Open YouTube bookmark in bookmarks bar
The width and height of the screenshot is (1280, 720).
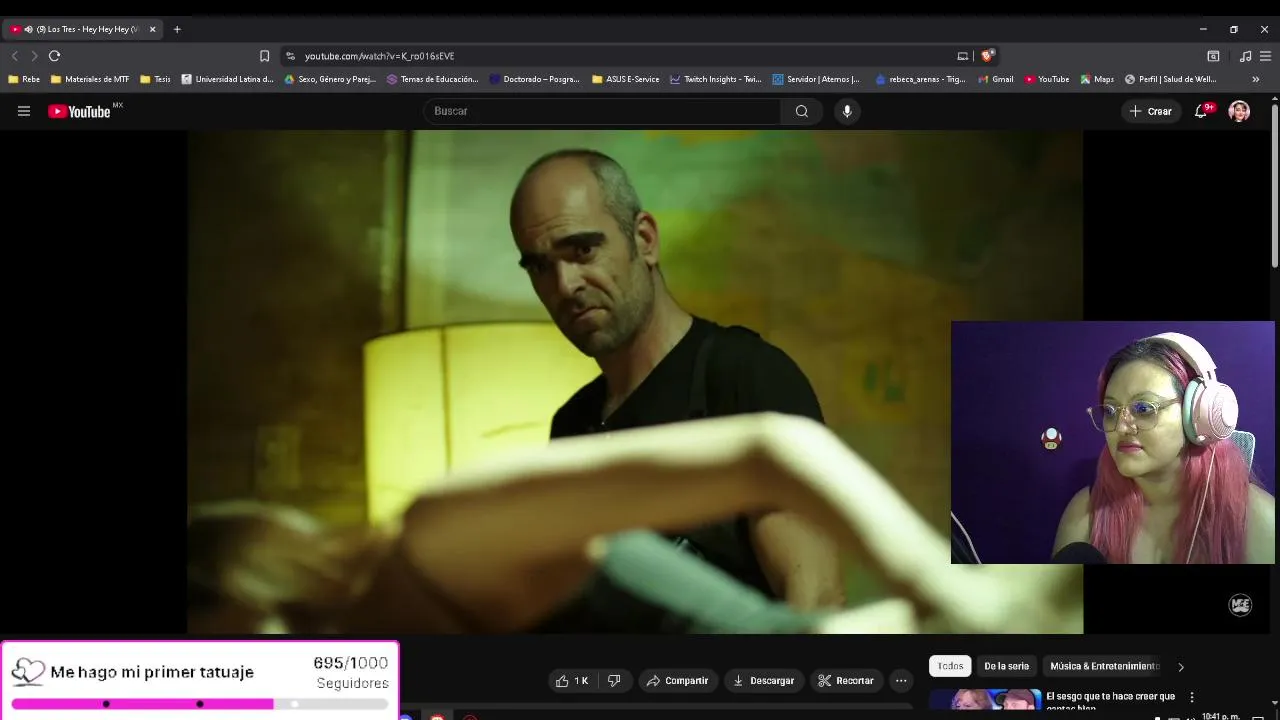coord(1047,79)
